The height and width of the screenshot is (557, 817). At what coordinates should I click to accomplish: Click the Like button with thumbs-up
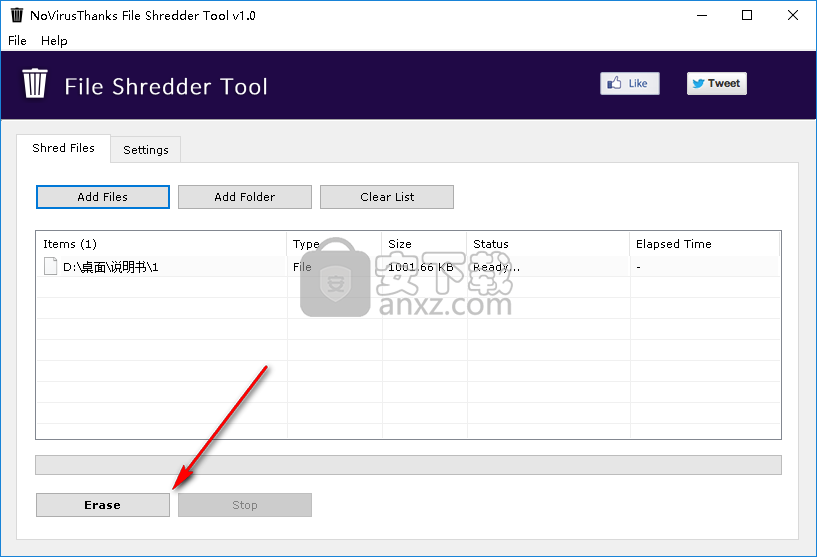[x=629, y=83]
